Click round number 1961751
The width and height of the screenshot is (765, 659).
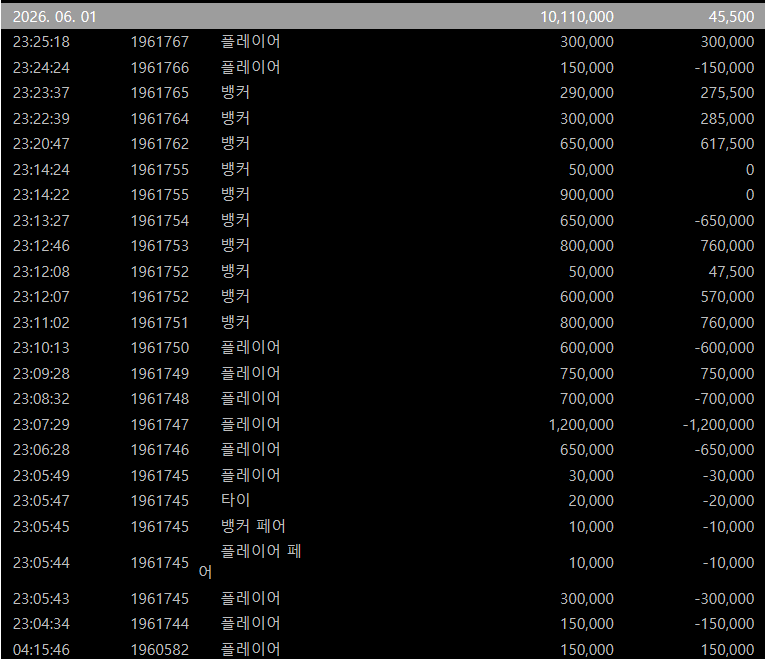click(160, 322)
